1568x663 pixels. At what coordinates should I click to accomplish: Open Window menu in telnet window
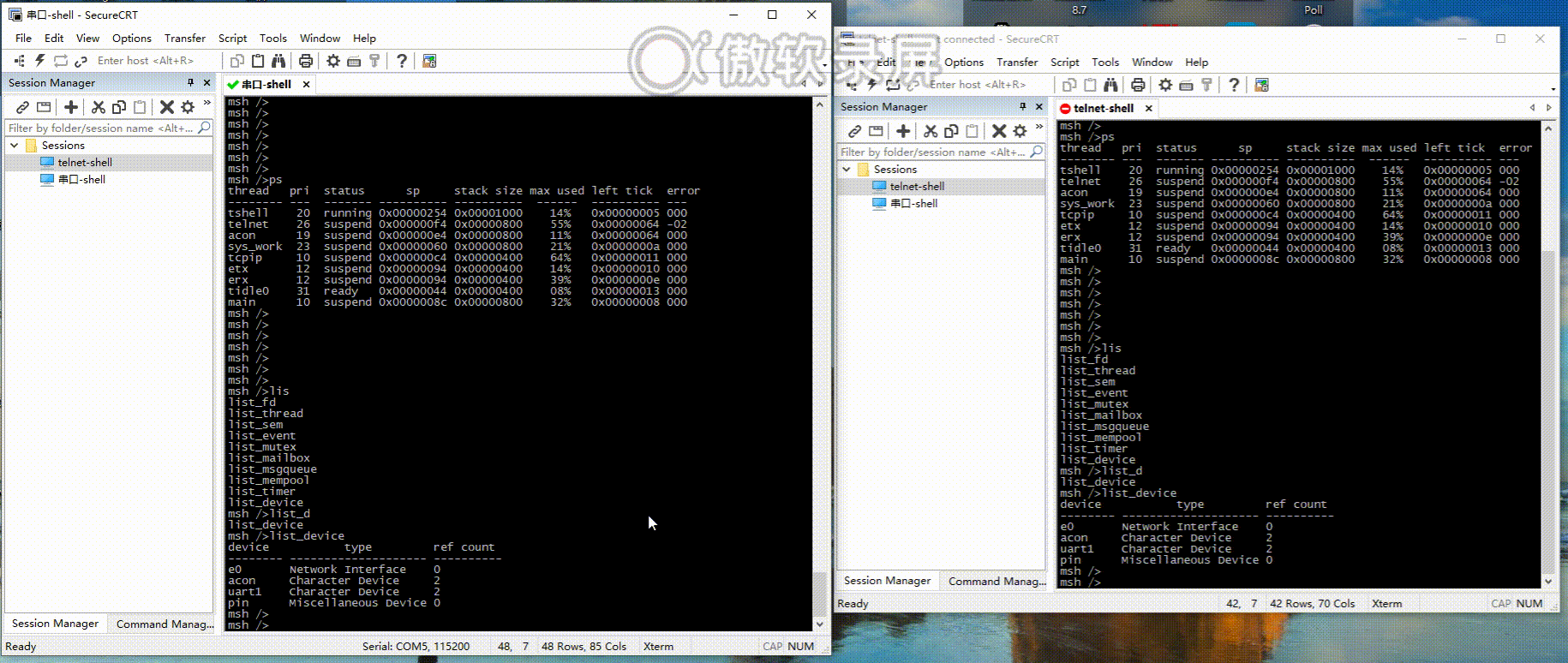1152,63
